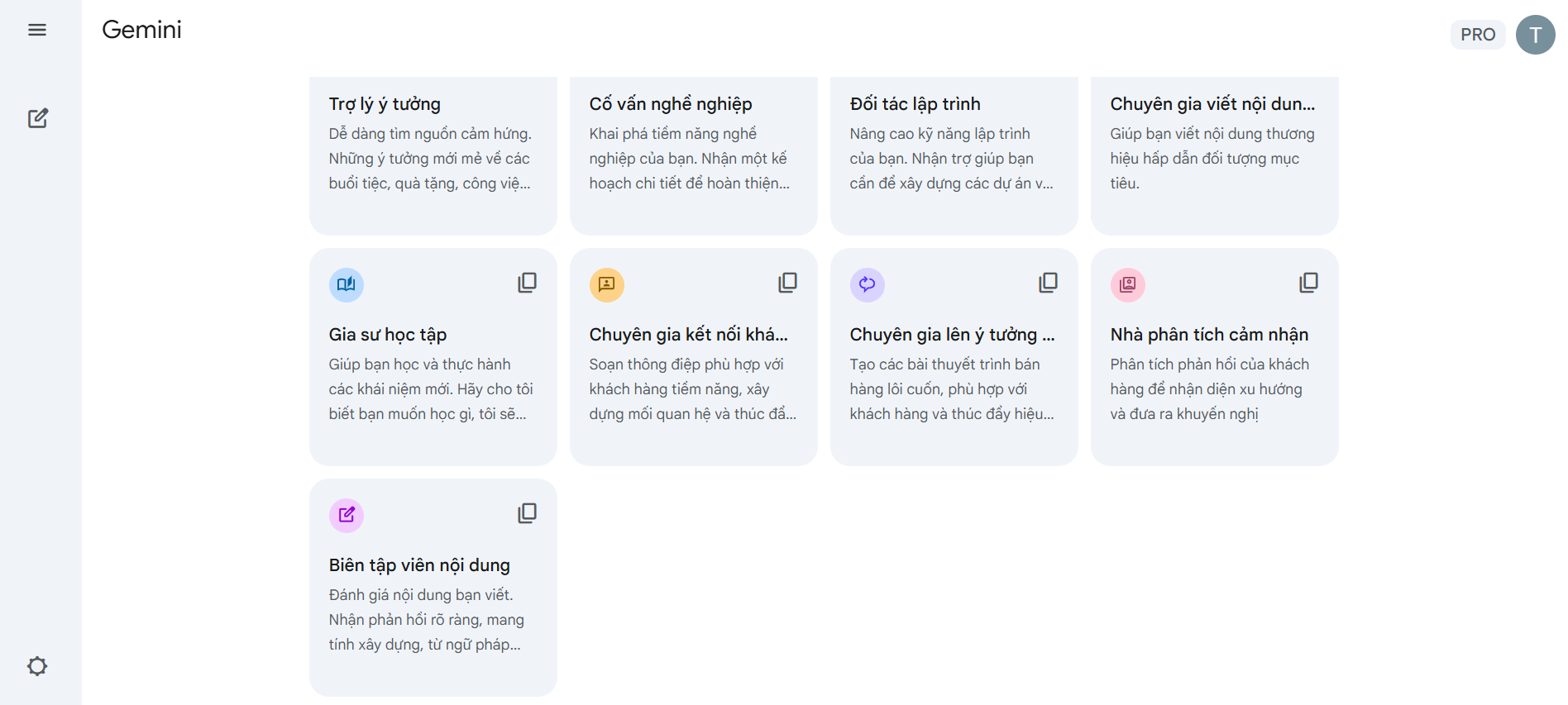Open the hamburger main menu
The width and height of the screenshot is (1568, 705).
point(37,31)
